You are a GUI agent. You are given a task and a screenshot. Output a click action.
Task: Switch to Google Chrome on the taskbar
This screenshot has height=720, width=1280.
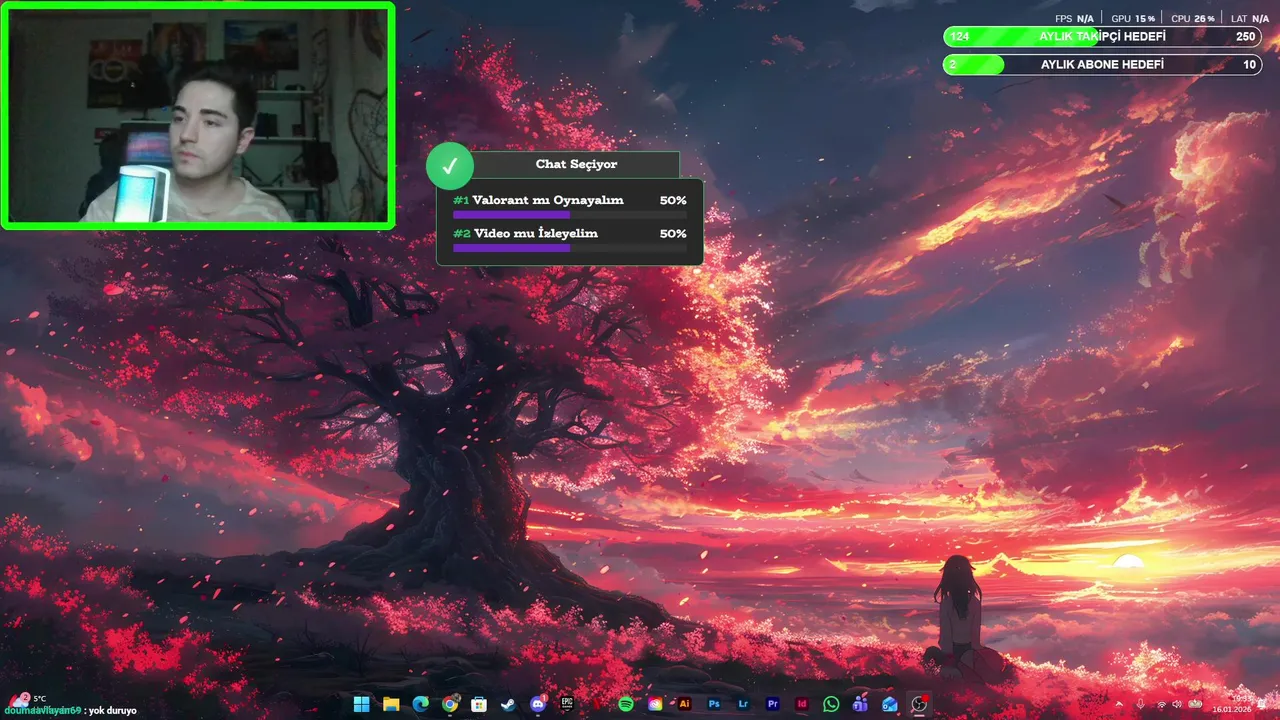tap(450, 704)
